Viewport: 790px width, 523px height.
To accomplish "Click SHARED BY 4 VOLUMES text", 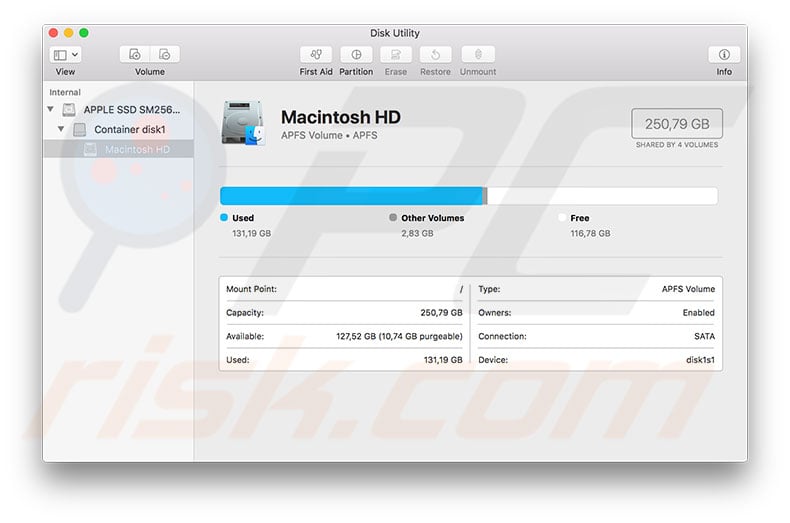I will click(677, 145).
